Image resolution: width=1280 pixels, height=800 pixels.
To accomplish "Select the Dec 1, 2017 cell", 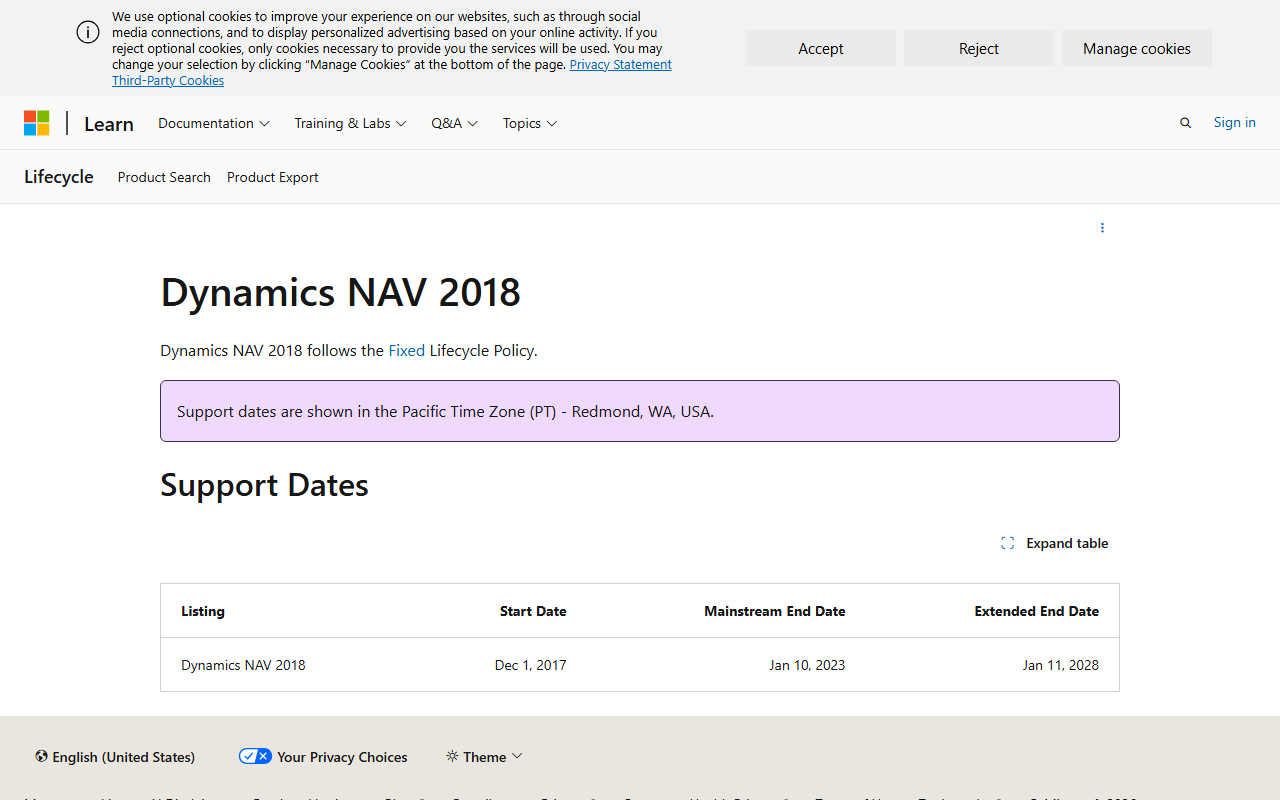I will [531, 665].
